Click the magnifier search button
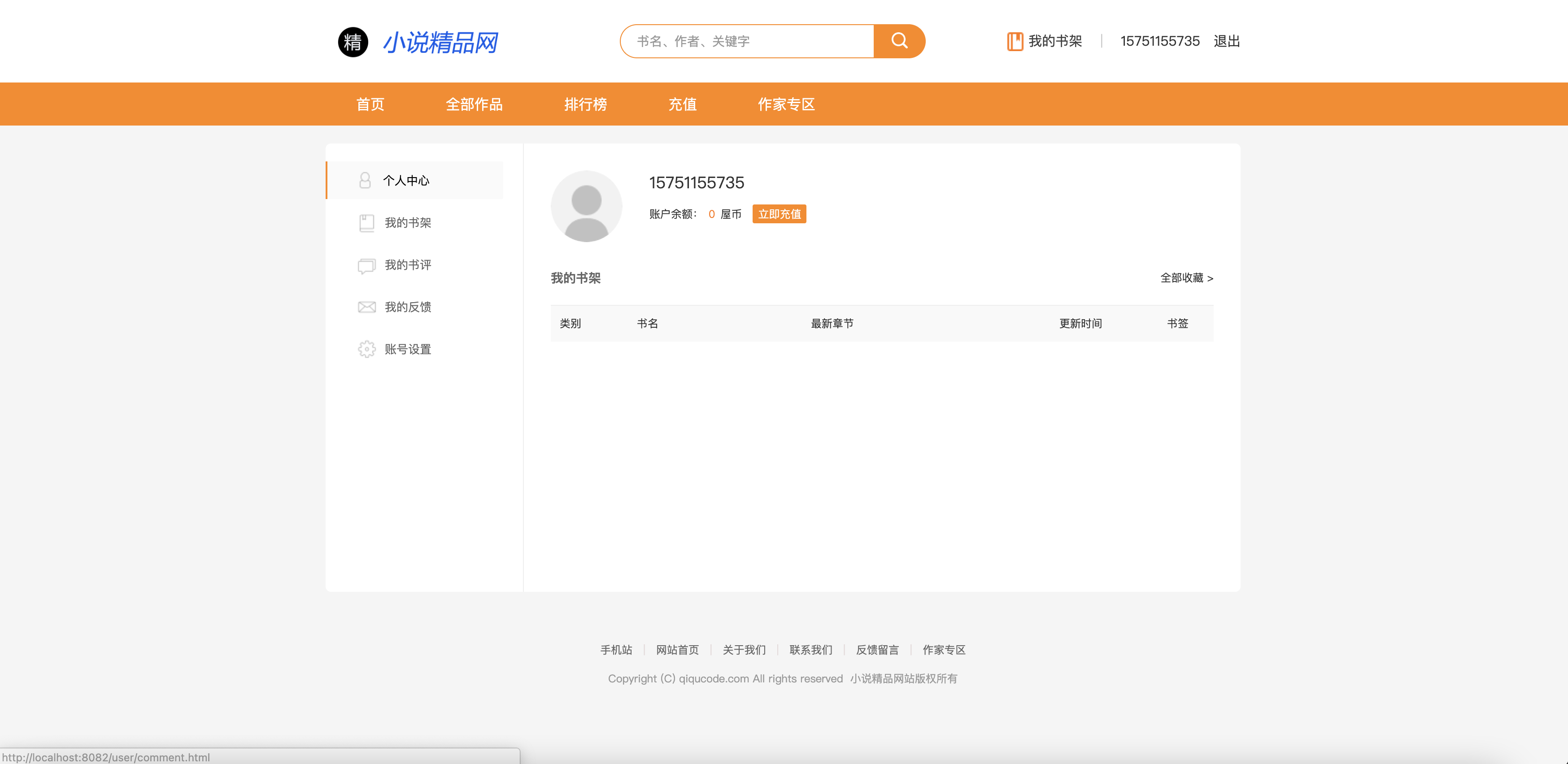1568x764 pixels. [x=899, y=41]
